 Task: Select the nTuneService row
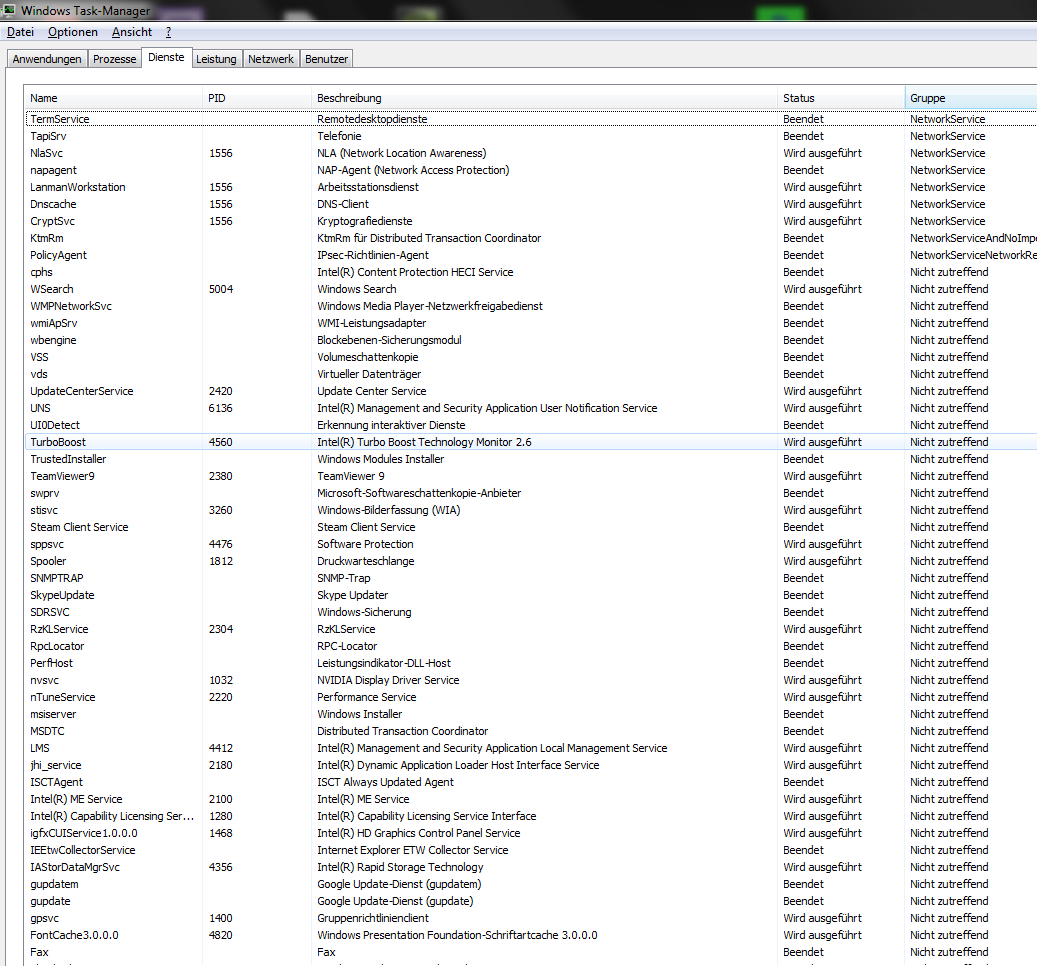coord(531,698)
